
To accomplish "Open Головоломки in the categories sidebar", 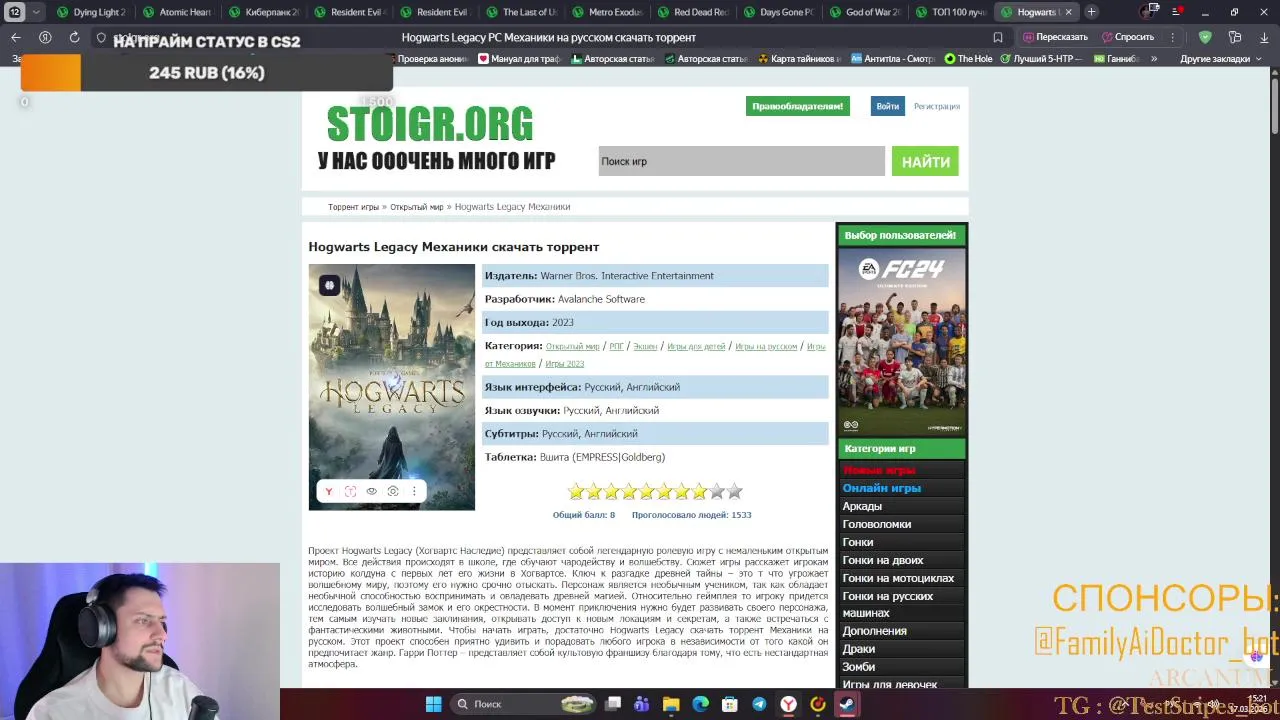I will [877, 524].
